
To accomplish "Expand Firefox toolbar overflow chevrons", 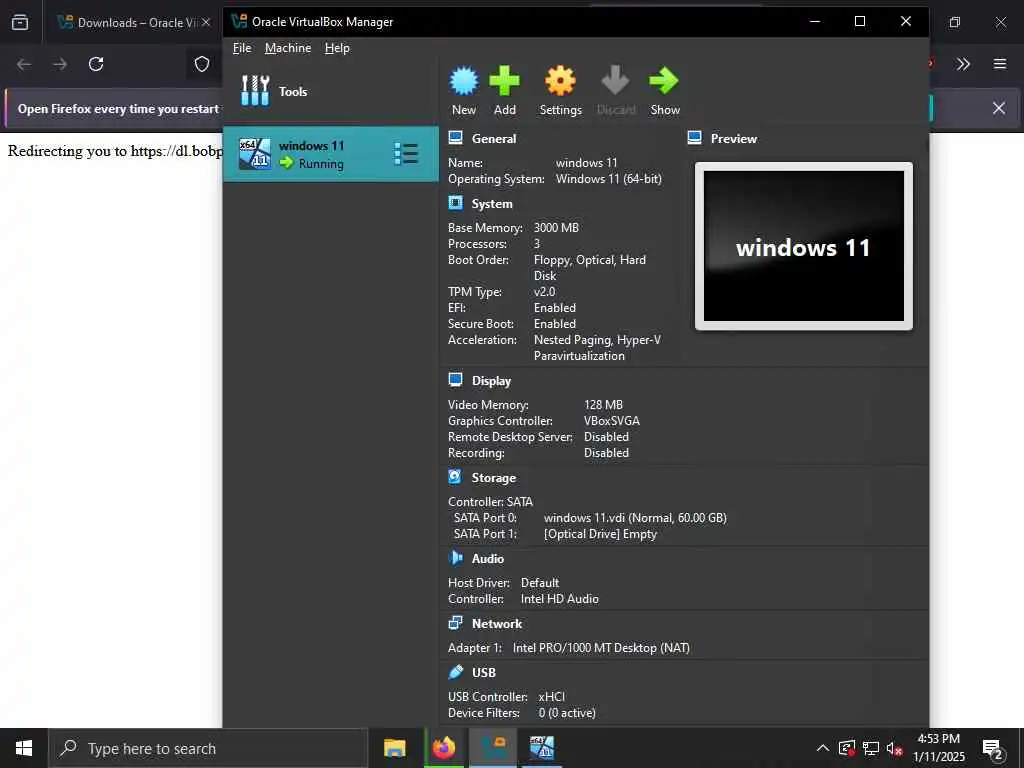I will click(x=963, y=64).
